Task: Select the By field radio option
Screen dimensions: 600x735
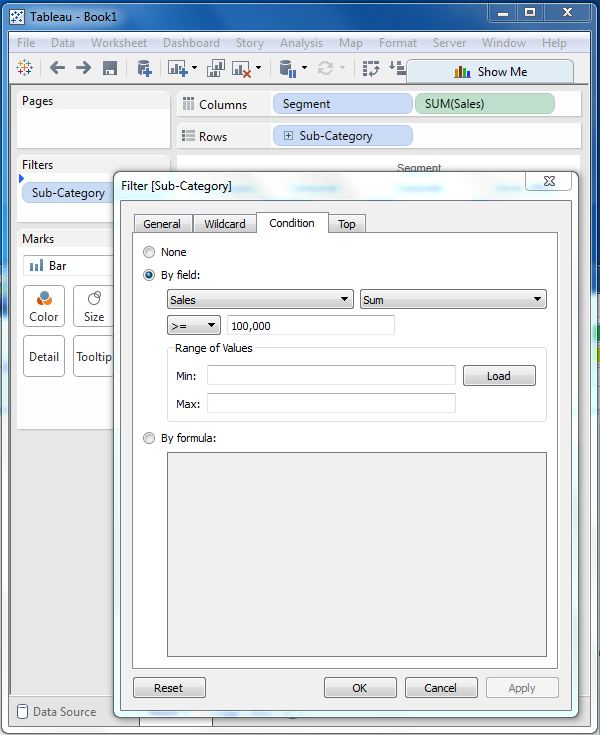Action: tap(149, 275)
